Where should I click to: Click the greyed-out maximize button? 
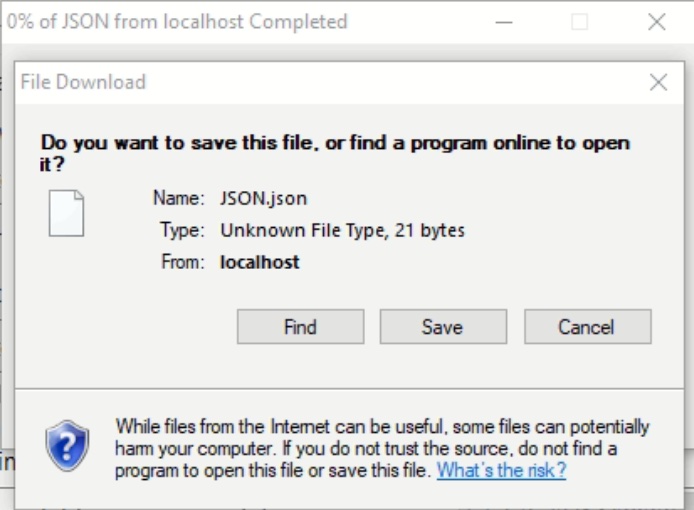(580, 22)
